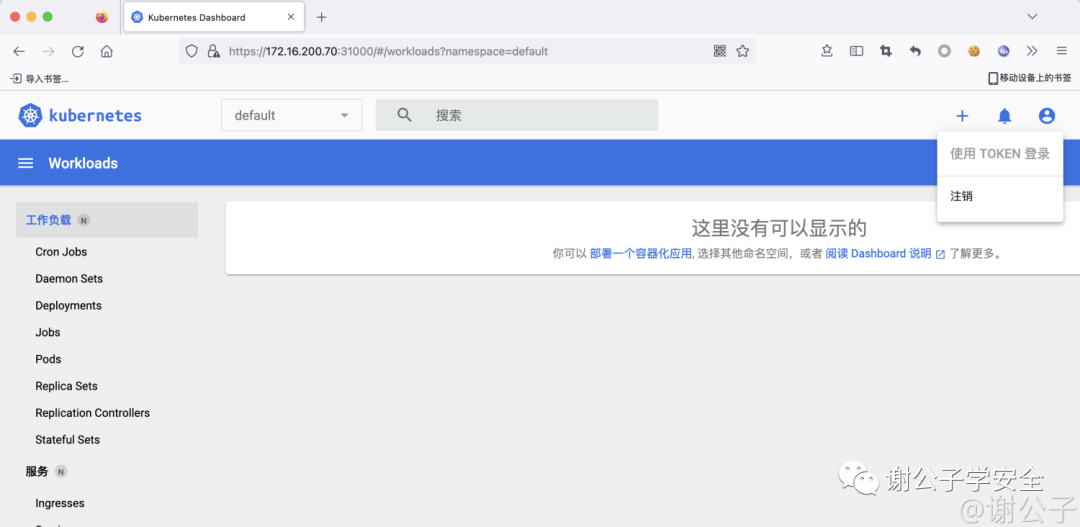Open the notifications bell icon
This screenshot has height=527, width=1080.
1005,116
